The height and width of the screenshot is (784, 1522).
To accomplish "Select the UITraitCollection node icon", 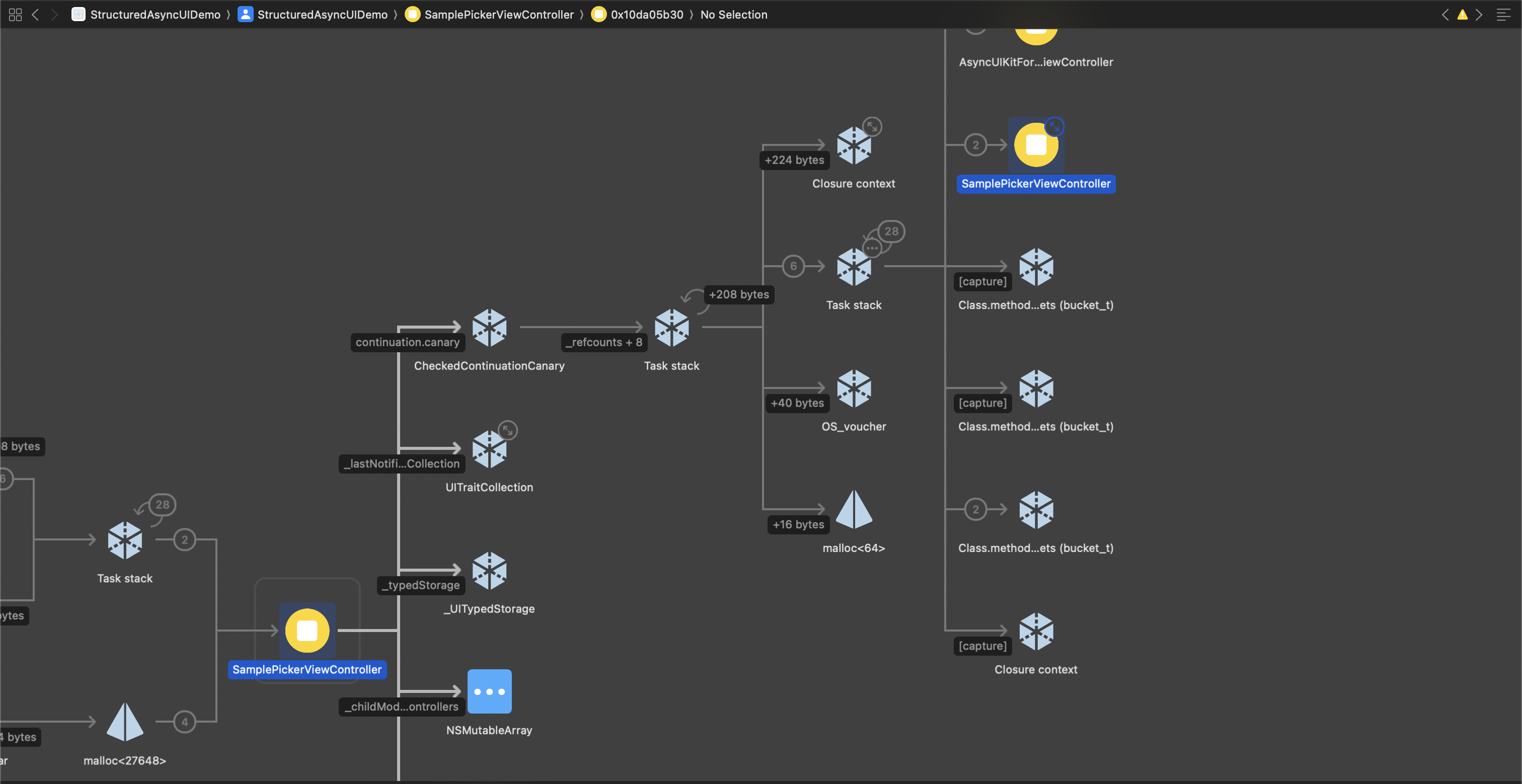I will (489, 449).
